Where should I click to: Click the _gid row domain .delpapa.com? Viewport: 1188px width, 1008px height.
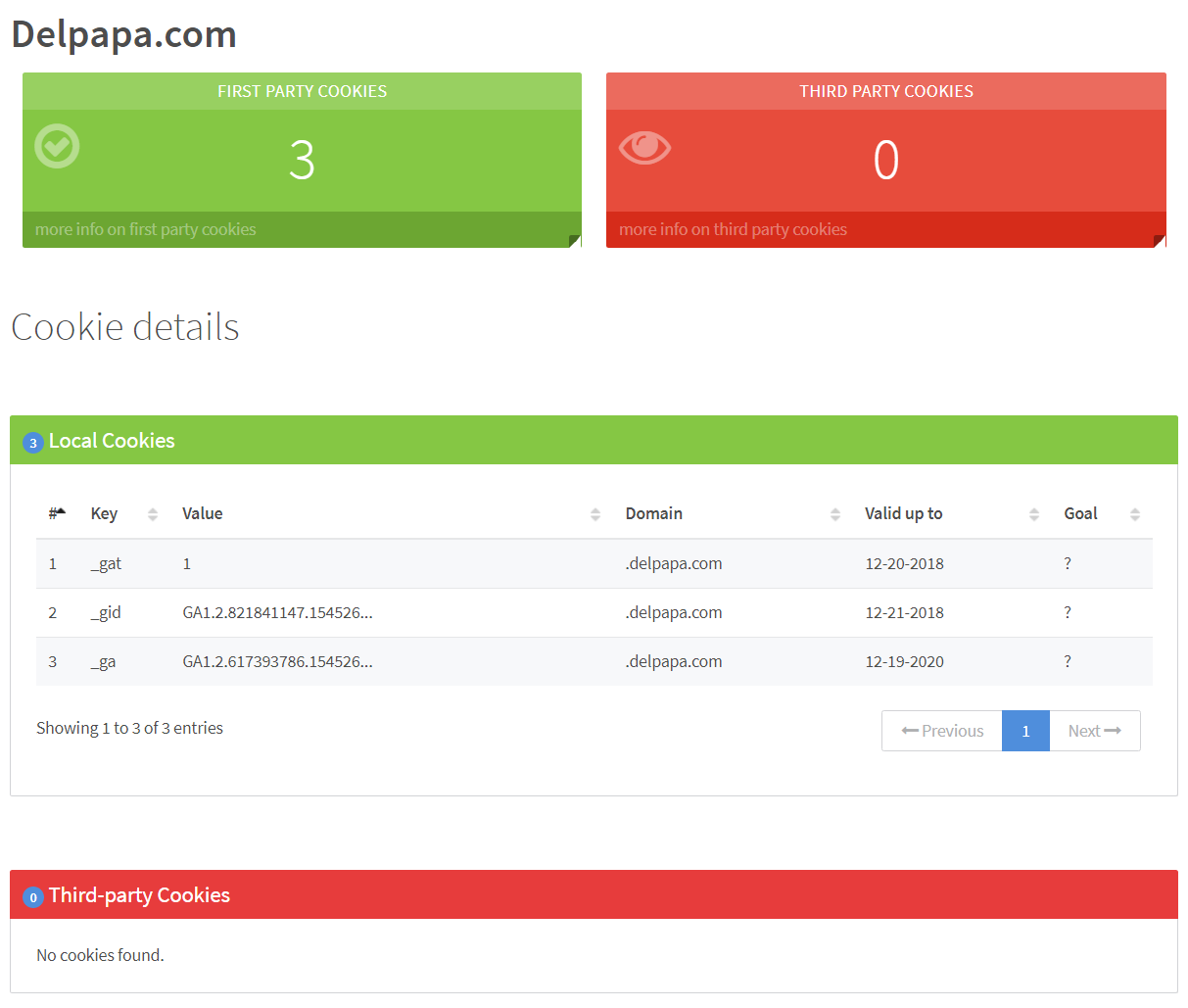click(x=674, y=612)
